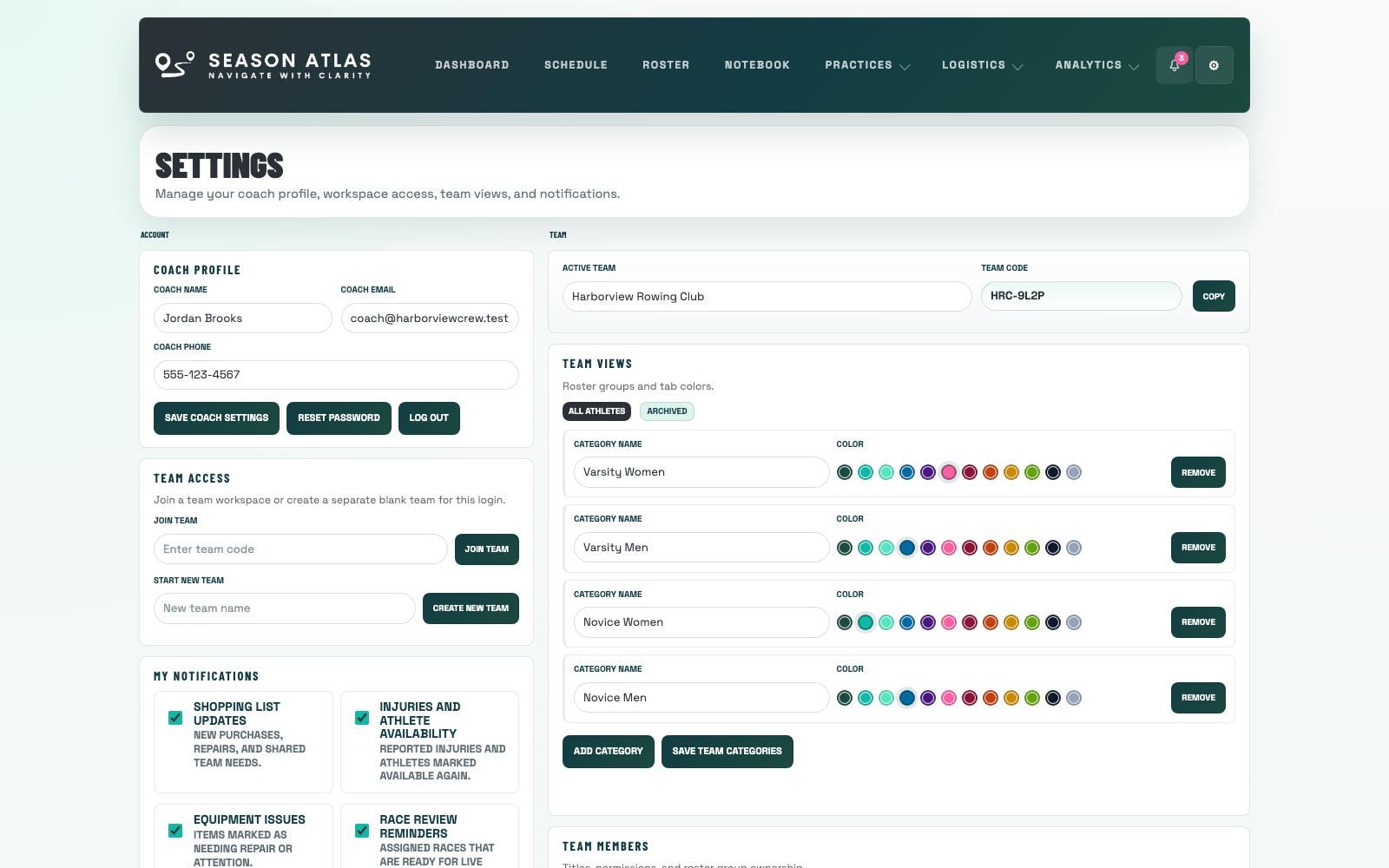The width and height of the screenshot is (1389, 868).
Task: Edit the Novice Men category name
Action: 701,698
